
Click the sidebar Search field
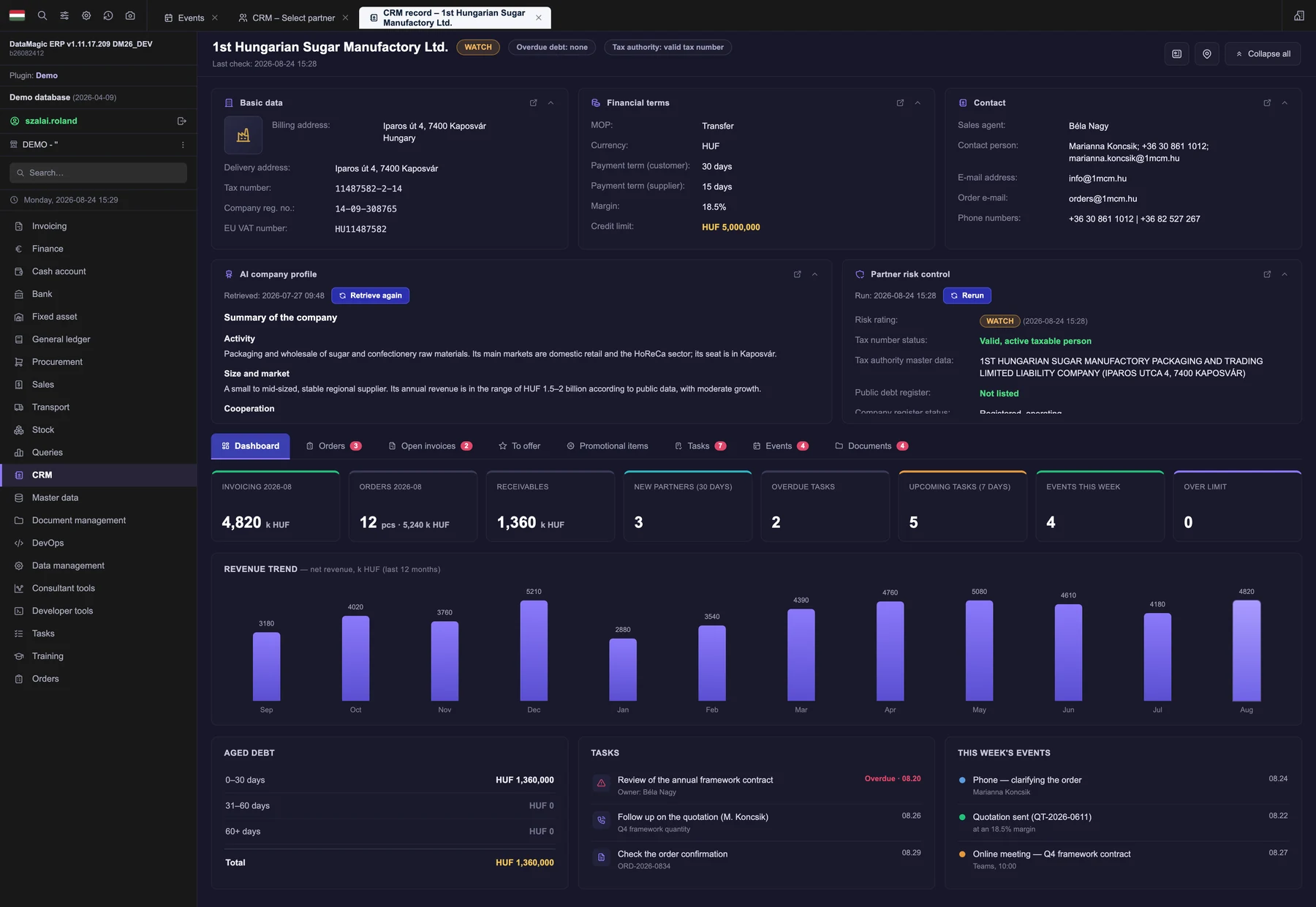coord(99,173)
